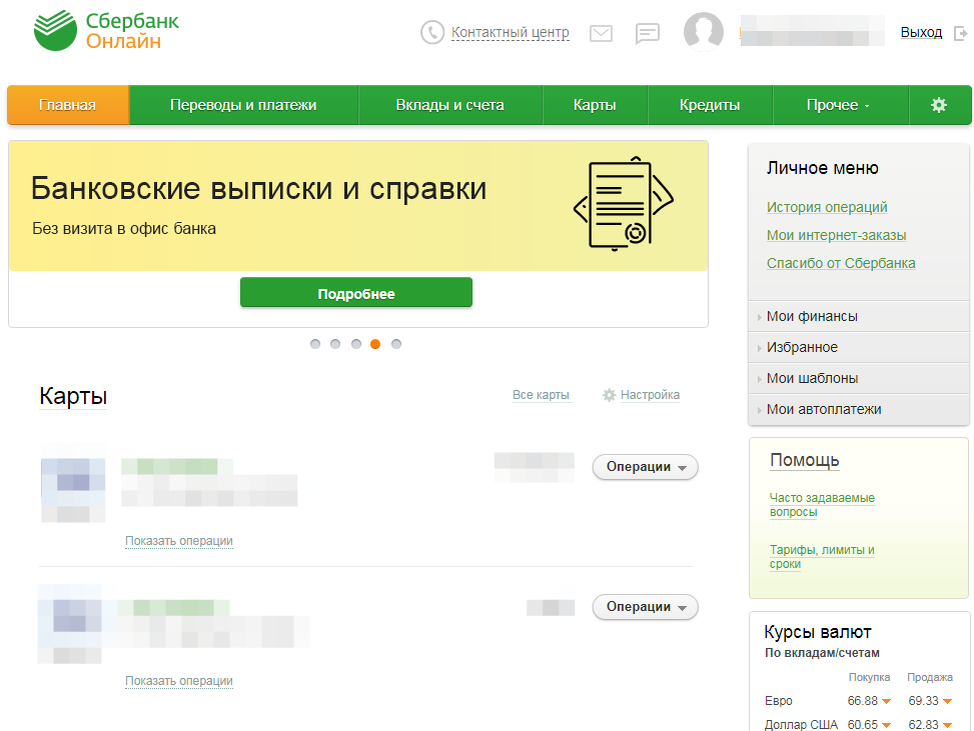Expand the Мои финансы section
This screenshot has width=974, height=731.
pyautogui.click(x=859, y=316)
